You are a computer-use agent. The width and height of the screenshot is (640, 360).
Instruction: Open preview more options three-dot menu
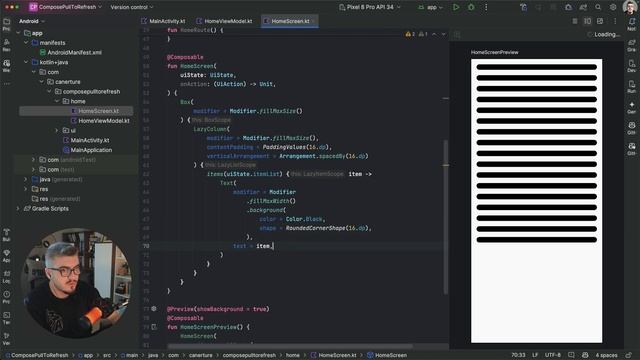point(615,21)
